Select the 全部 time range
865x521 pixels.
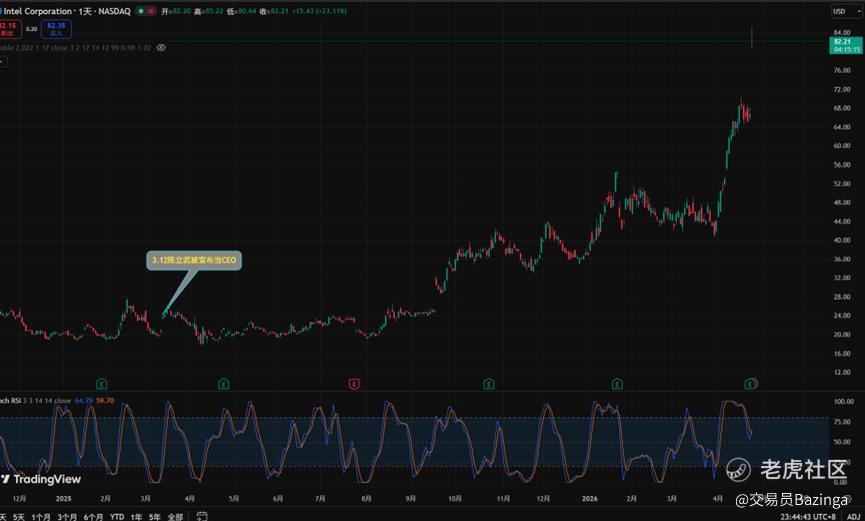[175, 517]
